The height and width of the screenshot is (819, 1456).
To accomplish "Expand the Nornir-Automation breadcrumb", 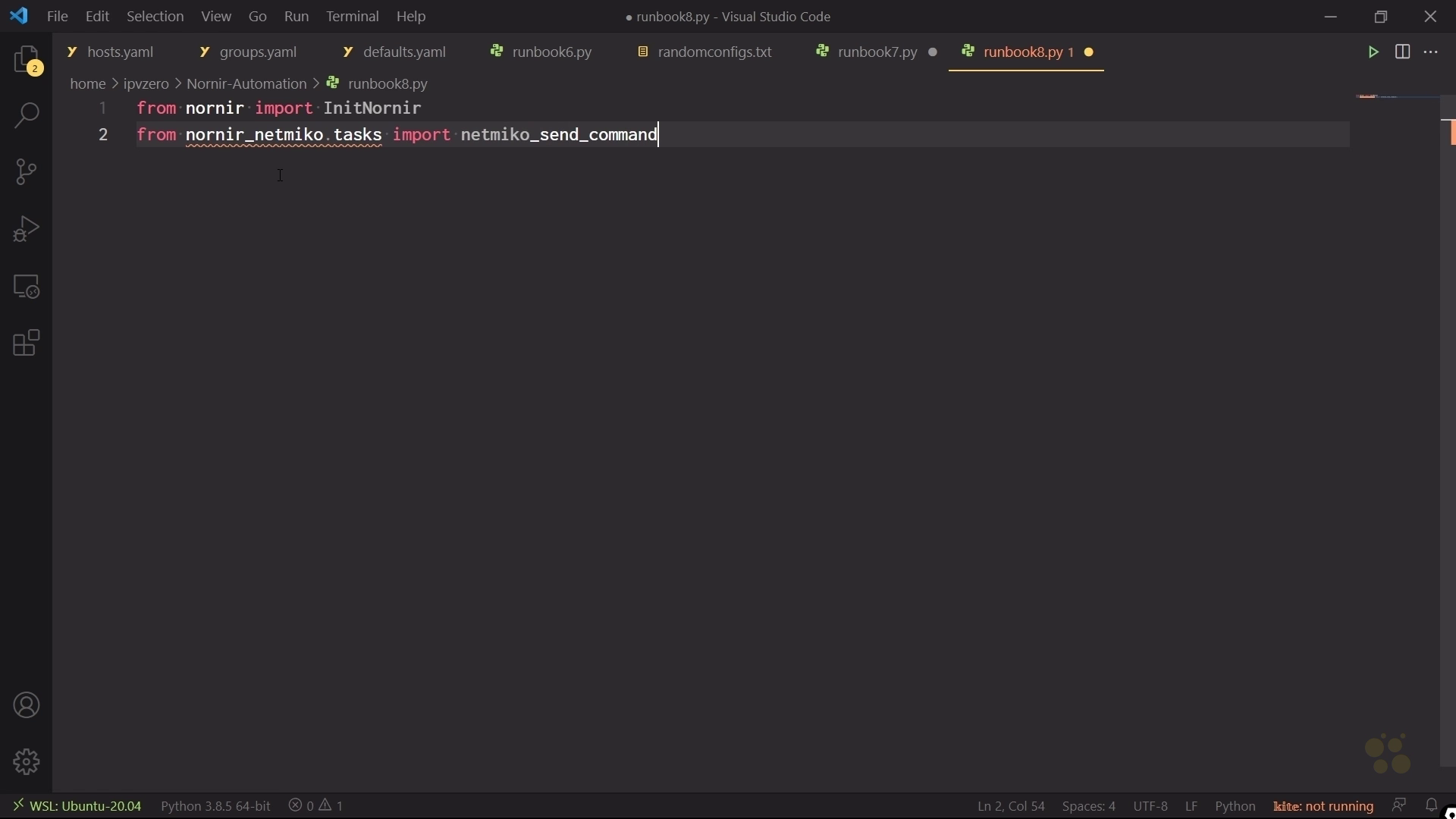I will point(246,83).
